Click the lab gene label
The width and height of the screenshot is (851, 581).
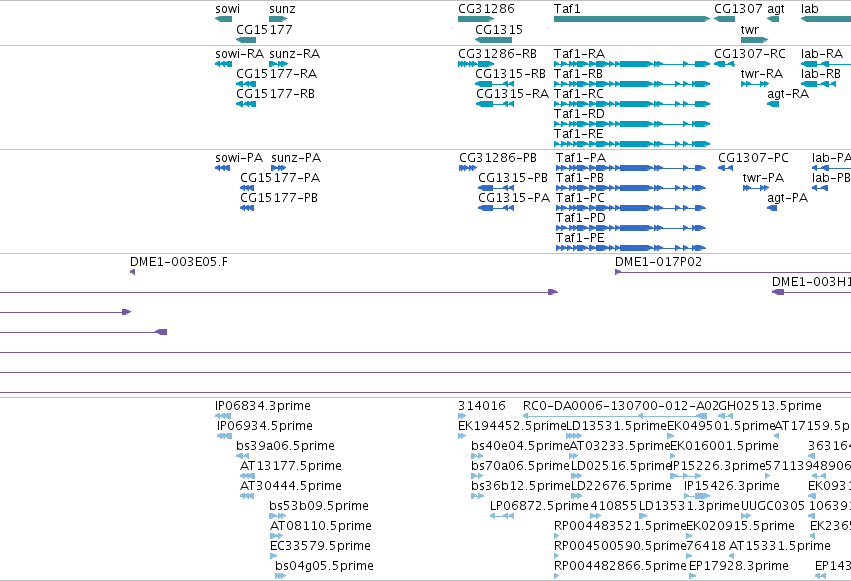coord(809,9)
